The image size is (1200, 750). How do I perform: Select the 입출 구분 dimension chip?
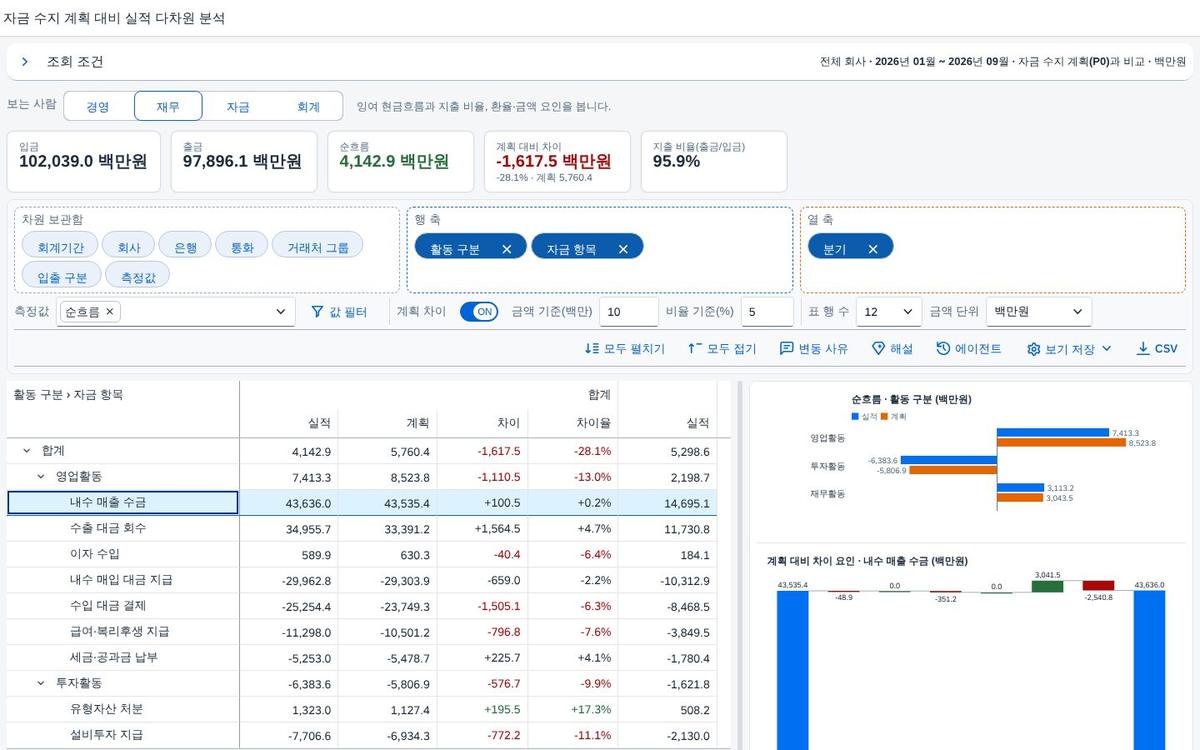tap(62, 277)
